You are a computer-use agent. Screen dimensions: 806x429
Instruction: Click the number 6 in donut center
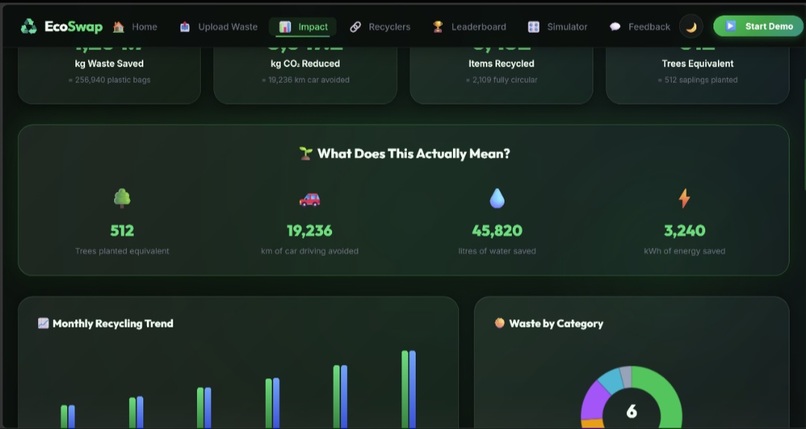[x=632, y=411]
